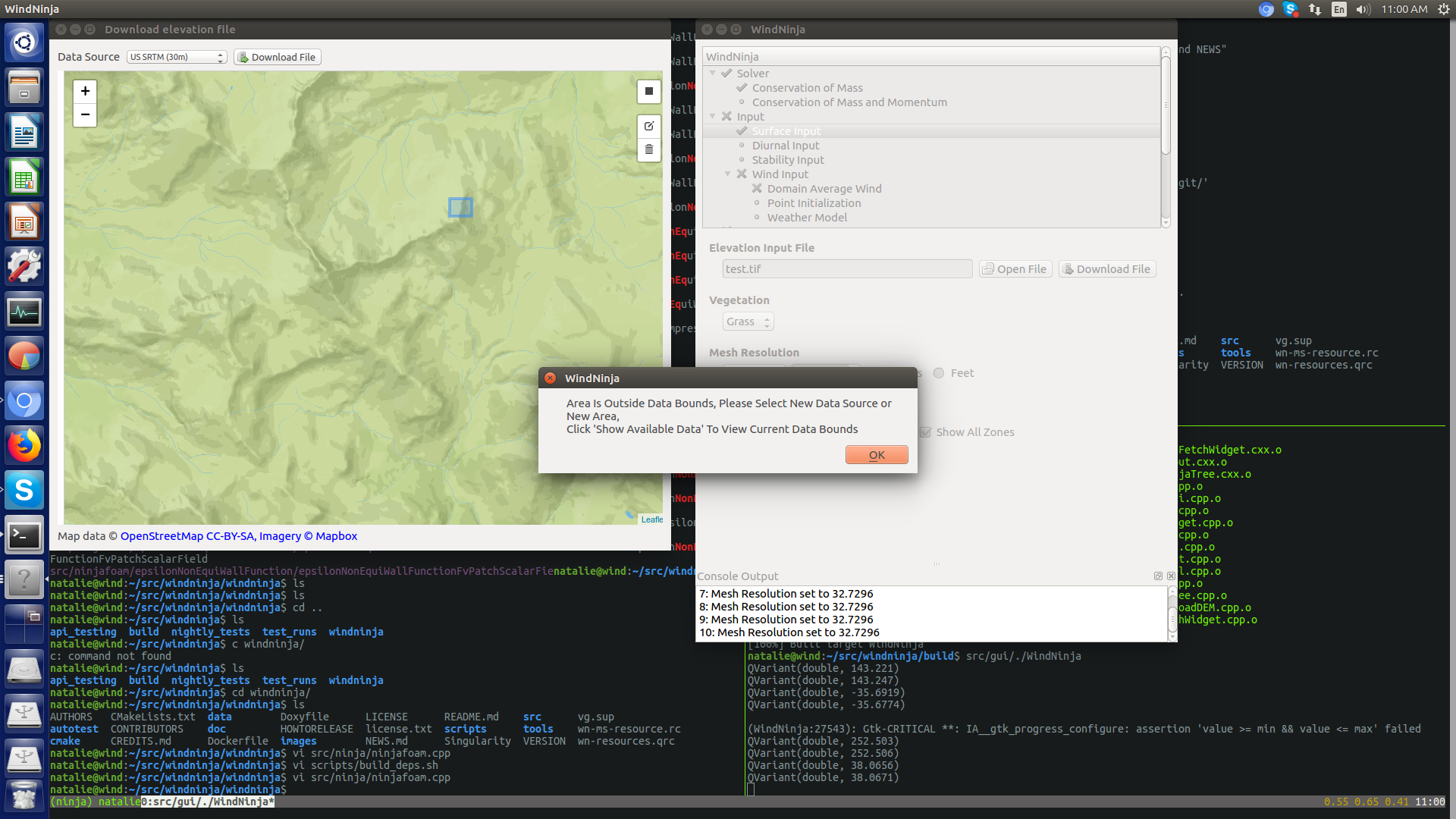This screenshot has height=819, width=1456.
Task: Open the clock menu showing 11:00 AM
Action: 1407,9
